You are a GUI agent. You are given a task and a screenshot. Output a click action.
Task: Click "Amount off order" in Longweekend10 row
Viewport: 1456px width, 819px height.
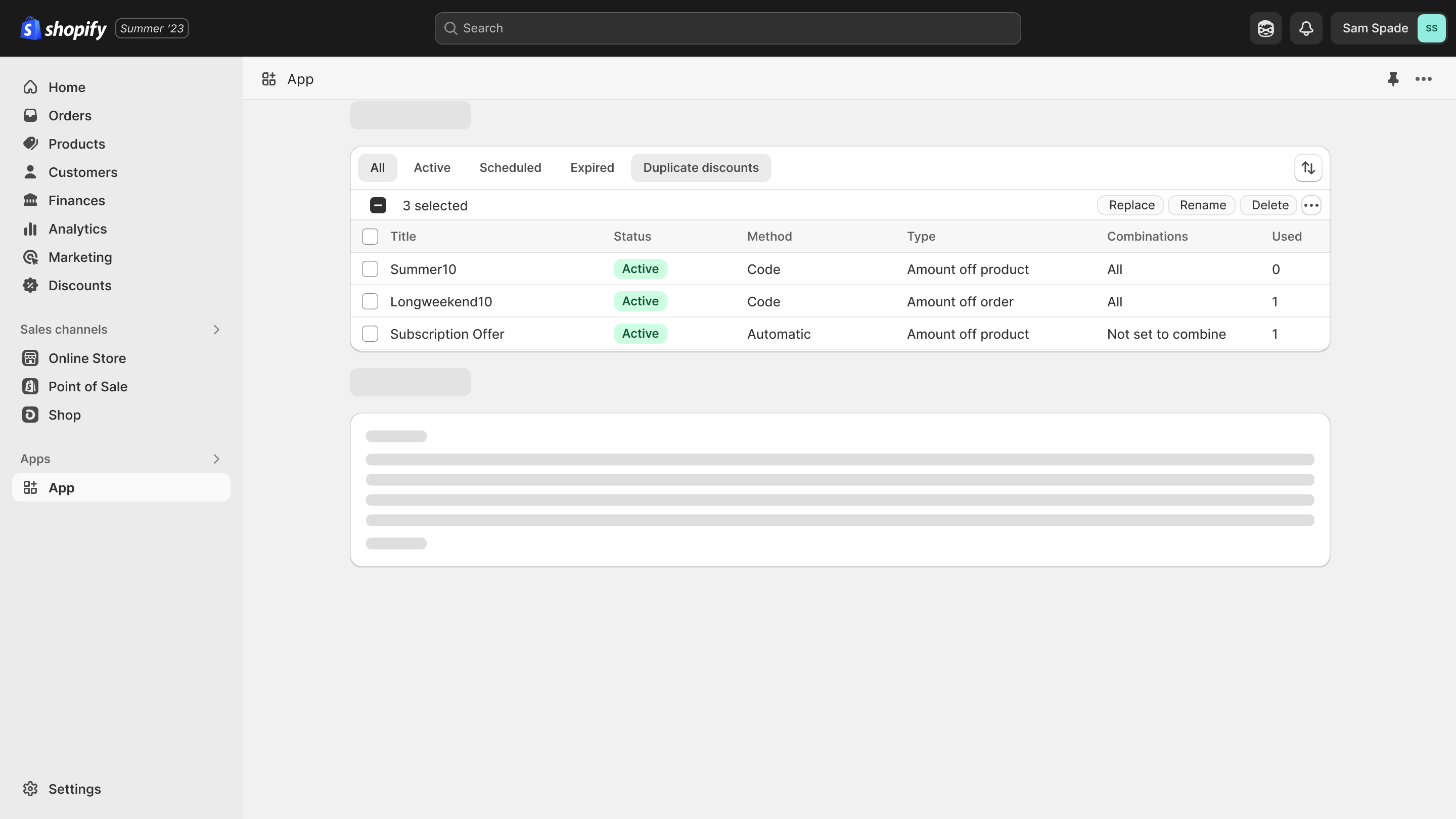click(x=961, y=301)
